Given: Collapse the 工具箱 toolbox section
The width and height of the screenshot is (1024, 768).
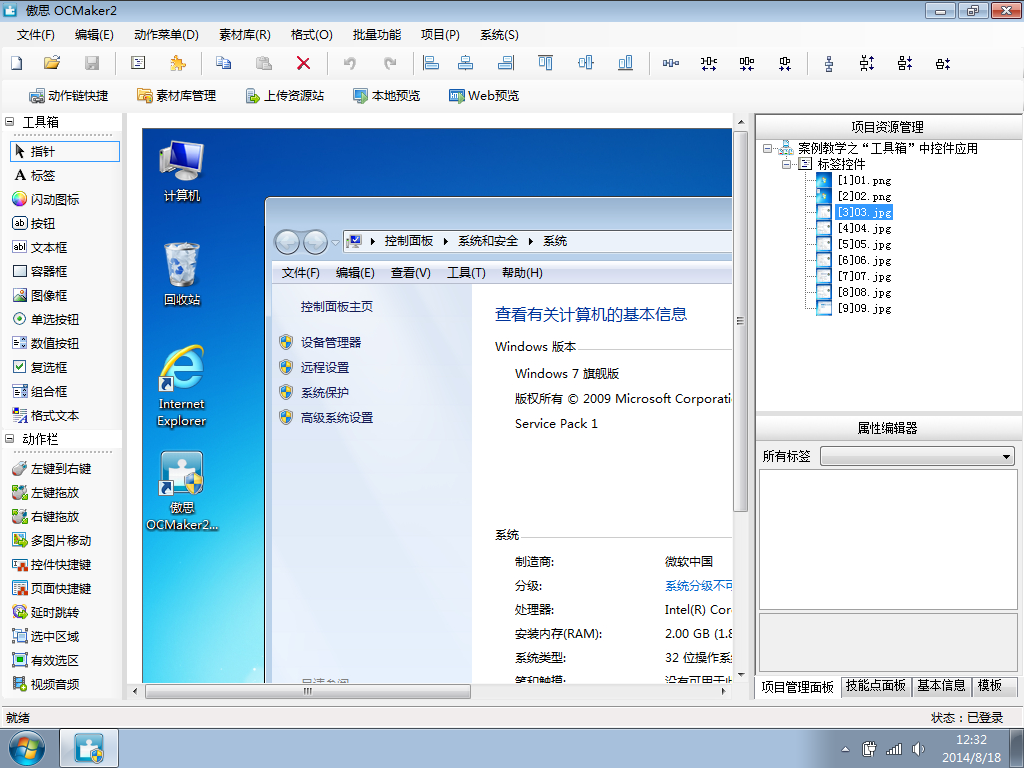Looking at the screenshot, I should tap(10, 121).
